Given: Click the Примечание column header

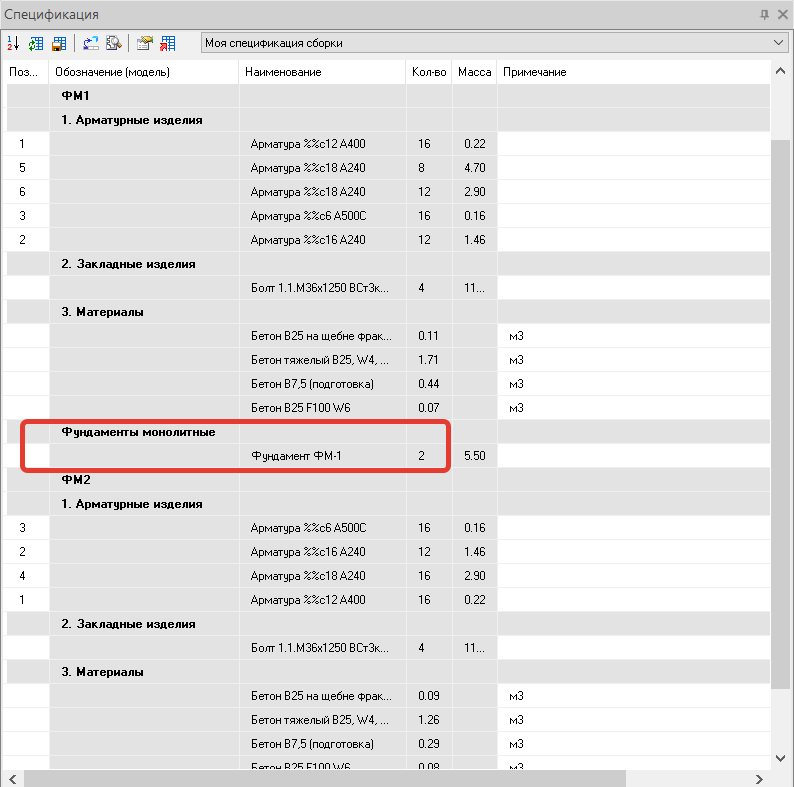Looking at the screenshot, I should (534, 72).
